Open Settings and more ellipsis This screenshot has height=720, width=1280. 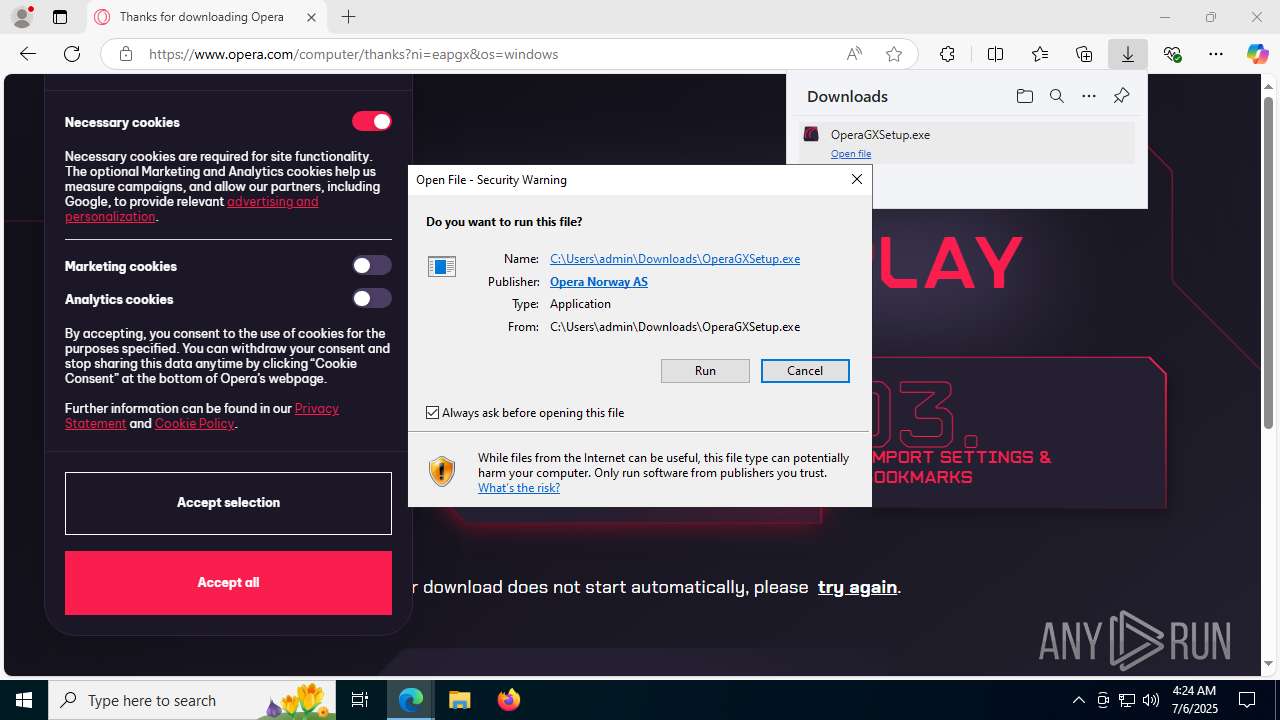tap(1216, 54)
